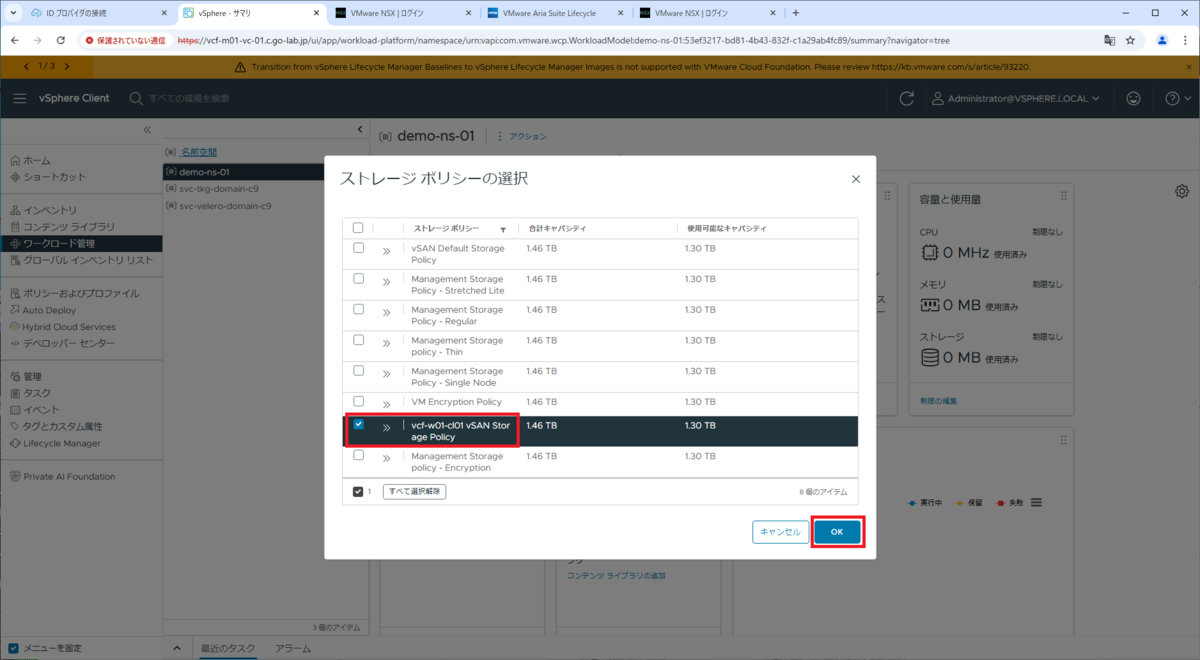Check Management Storage Policy - Regular checkbox
Viewport: 1200px width, 660px height.
(x=358, y=310)
